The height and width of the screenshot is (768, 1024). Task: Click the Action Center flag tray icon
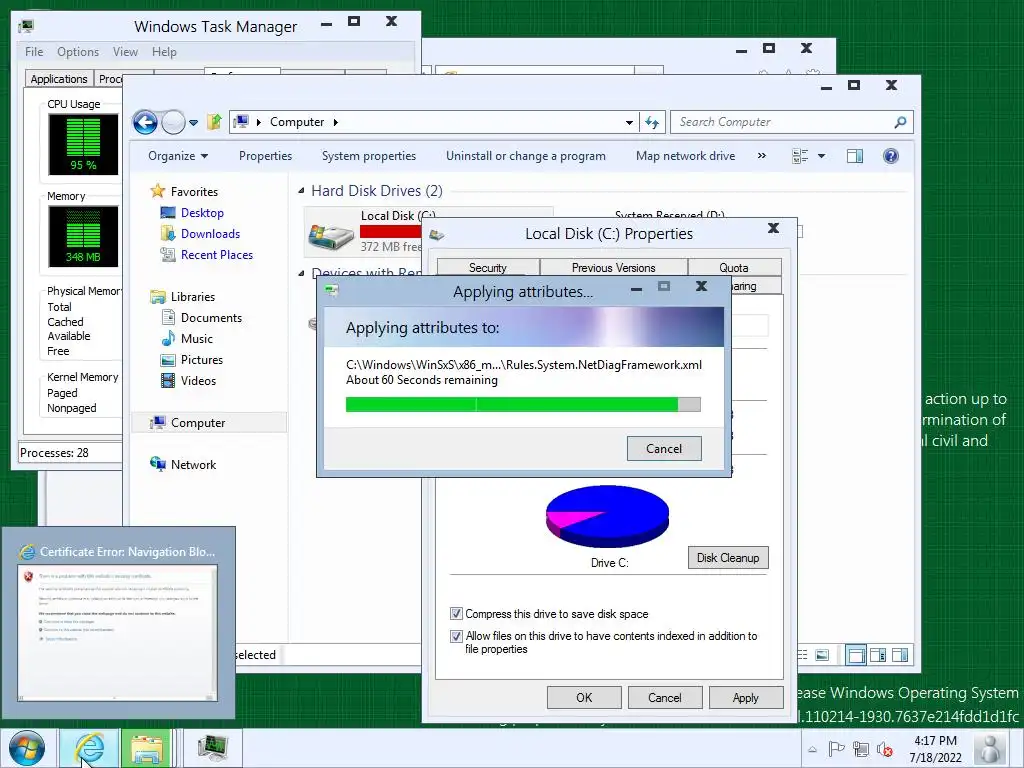[836, 749]
